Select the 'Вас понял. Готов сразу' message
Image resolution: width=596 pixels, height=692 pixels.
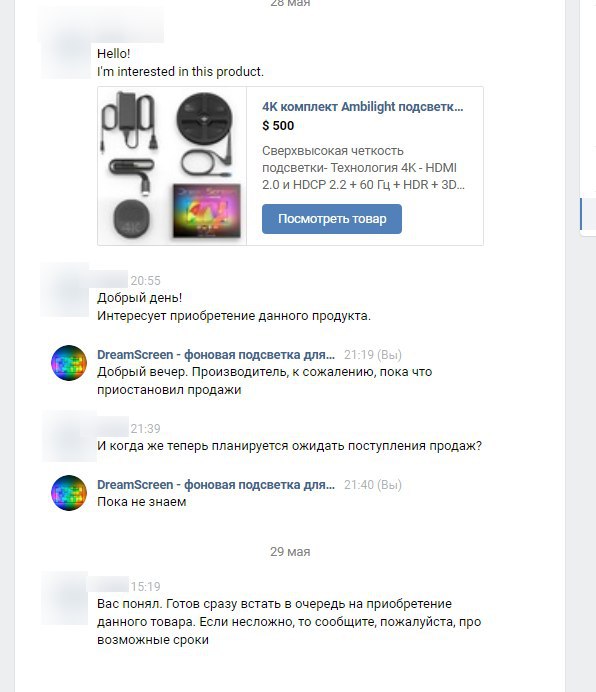(x=289, y=622)
